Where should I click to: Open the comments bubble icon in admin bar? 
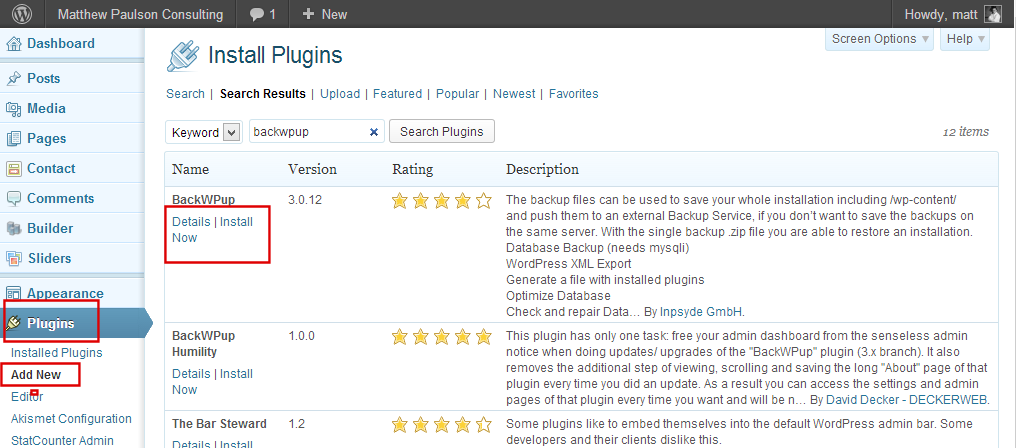[x=257, y=14]
